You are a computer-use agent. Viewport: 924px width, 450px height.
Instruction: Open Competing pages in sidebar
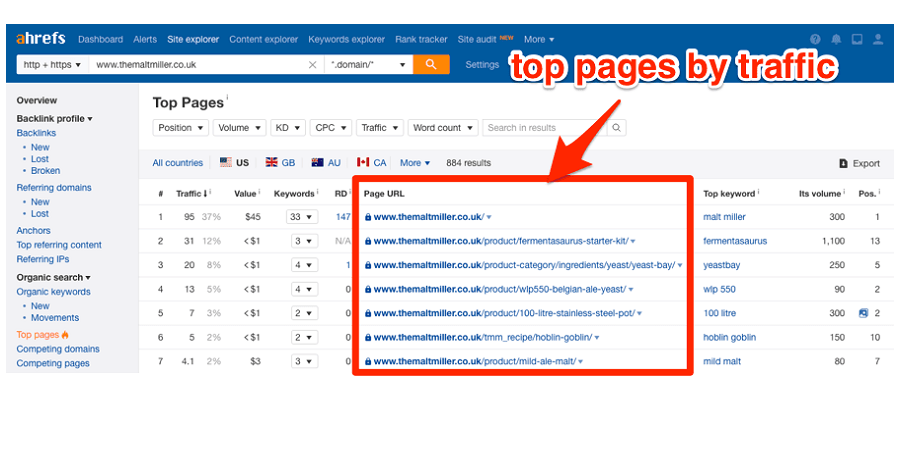click(x=53, y=363)
